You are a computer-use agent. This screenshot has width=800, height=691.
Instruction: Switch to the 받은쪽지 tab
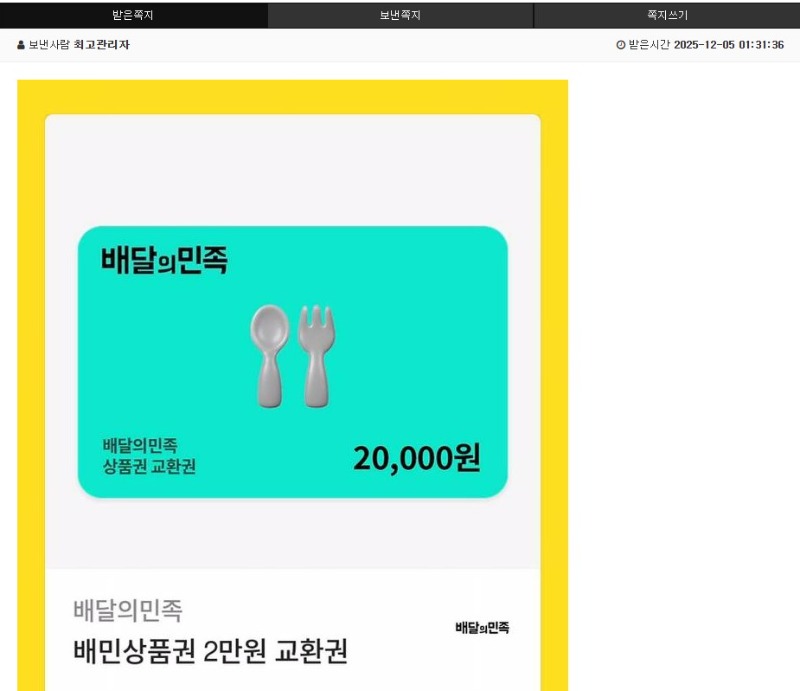(x=133, y=15)
